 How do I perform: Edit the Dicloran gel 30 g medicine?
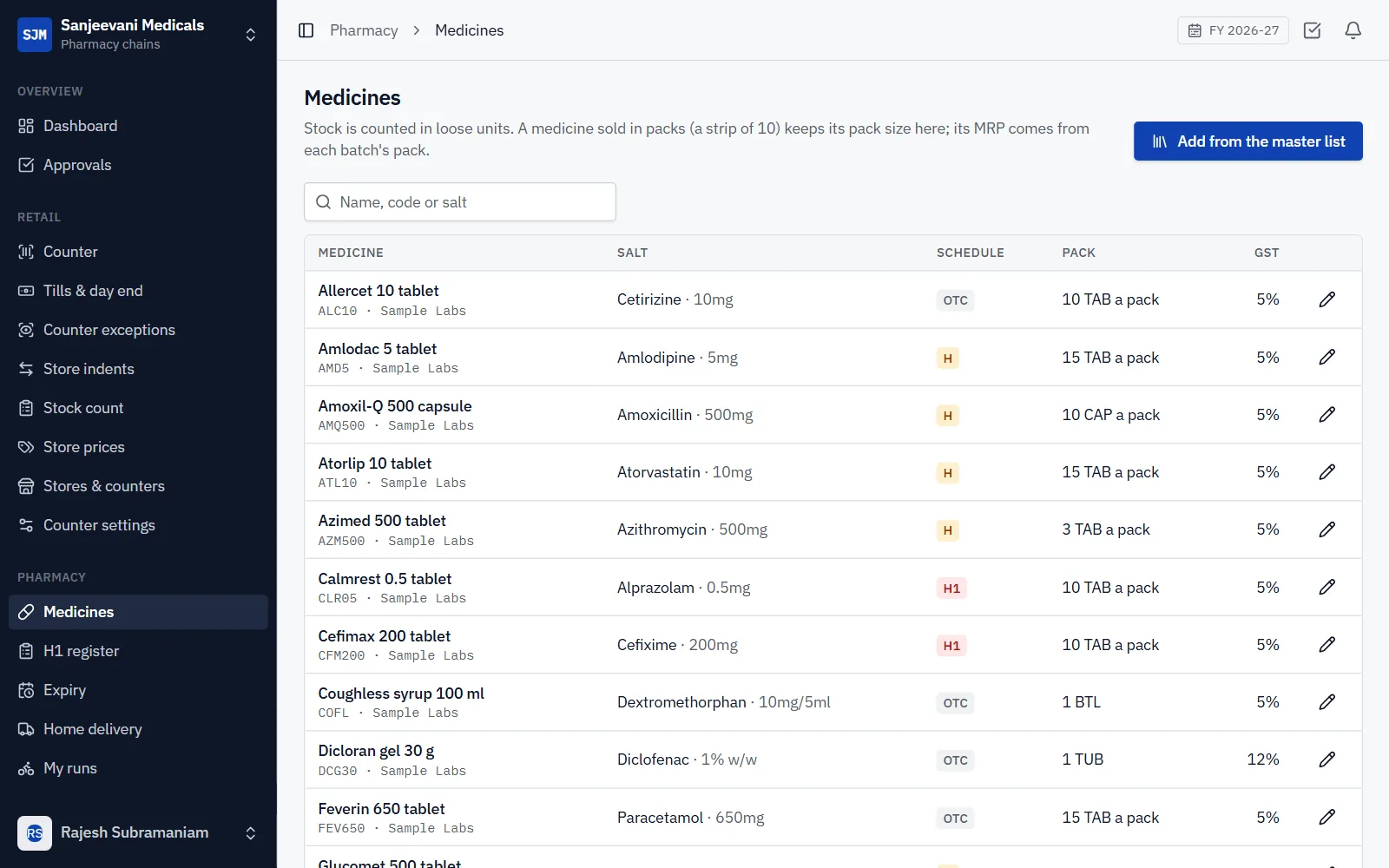click(x=1326, y=759)
